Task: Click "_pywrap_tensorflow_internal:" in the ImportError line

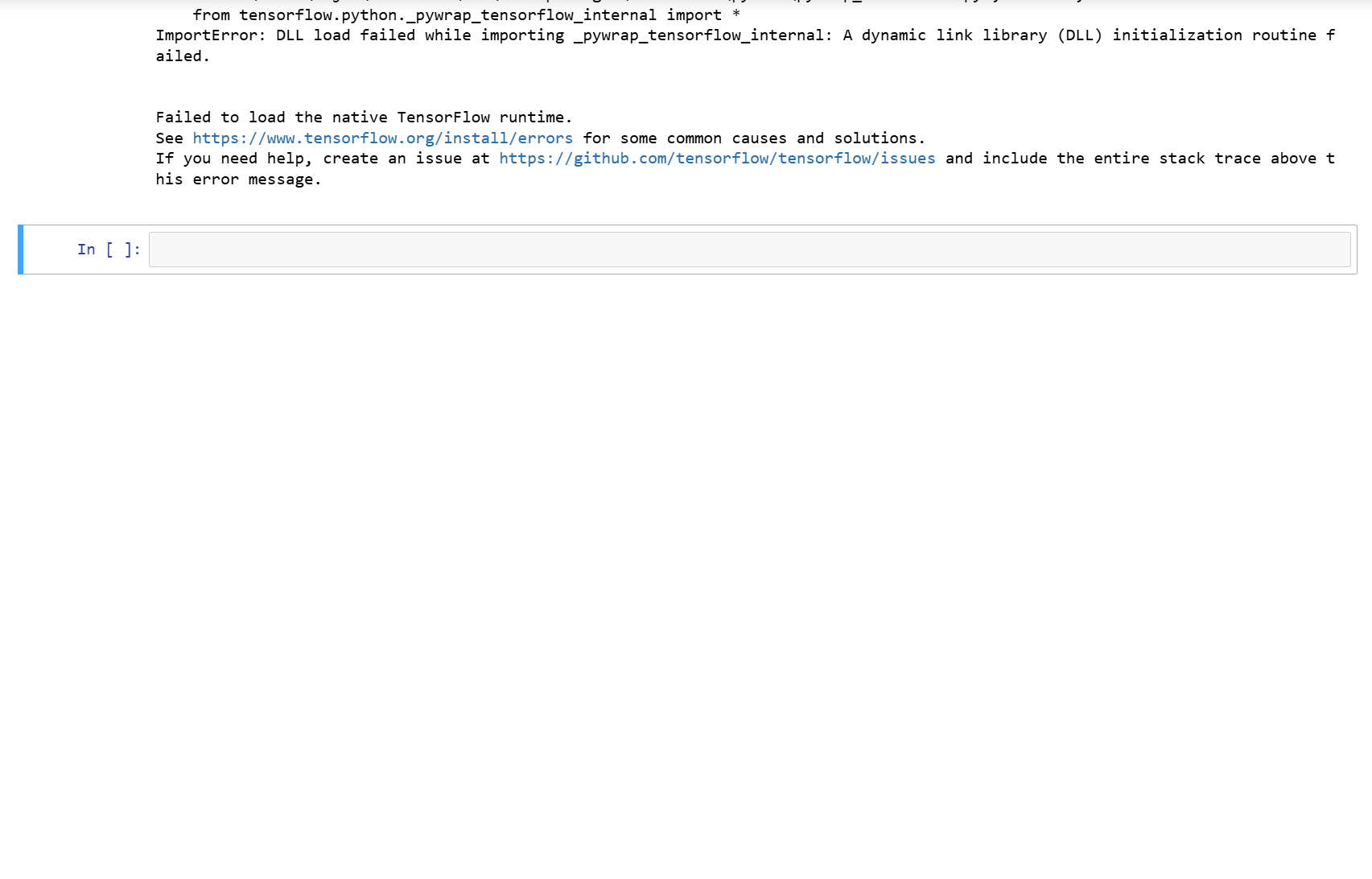Action: 702,35
